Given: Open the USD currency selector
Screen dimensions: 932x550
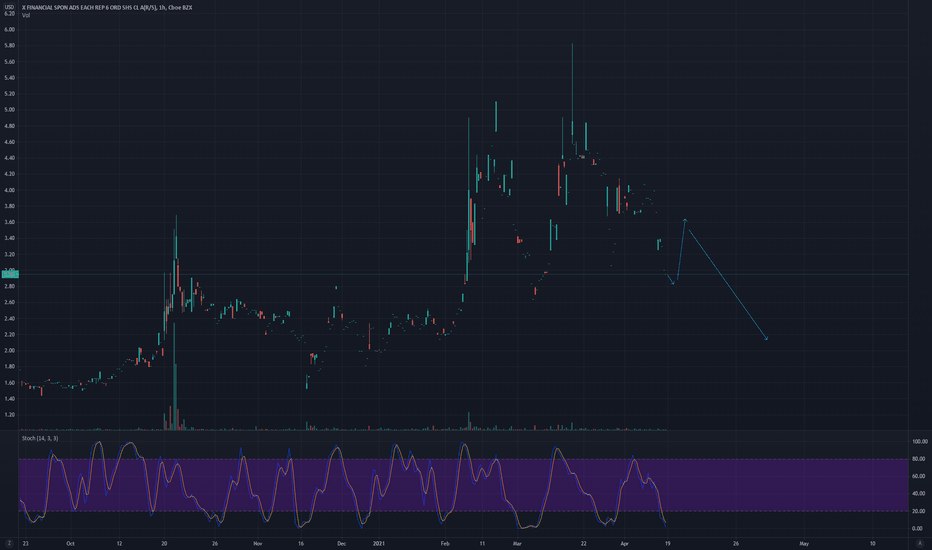Looking at the screenshot, I should 9,7.
